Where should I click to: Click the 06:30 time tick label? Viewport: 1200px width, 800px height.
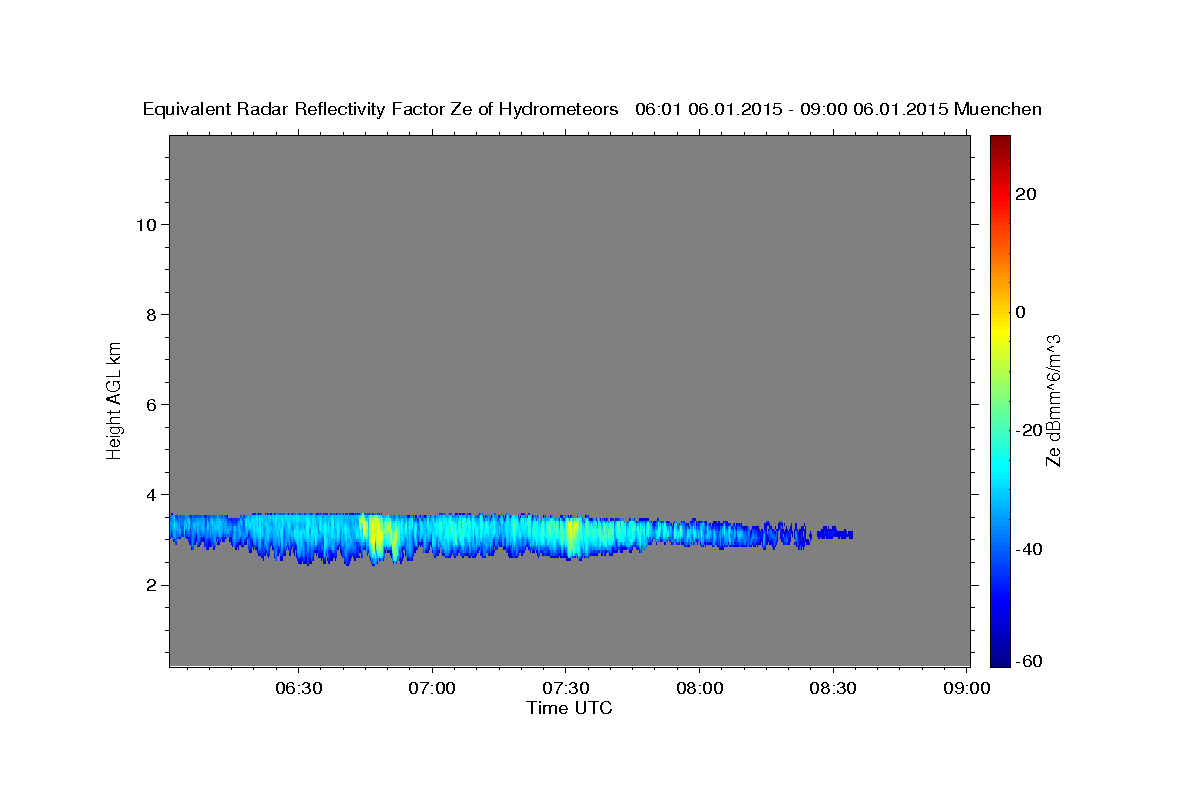[x=299, y=688]
